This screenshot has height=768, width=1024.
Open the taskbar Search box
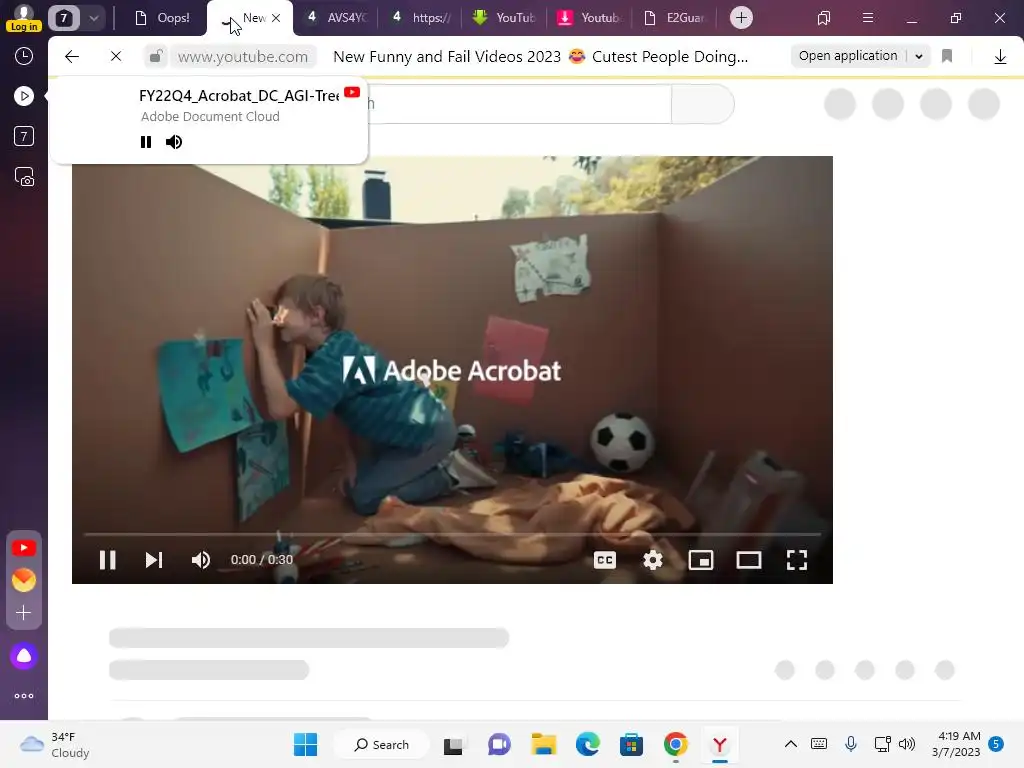point(382,744)
